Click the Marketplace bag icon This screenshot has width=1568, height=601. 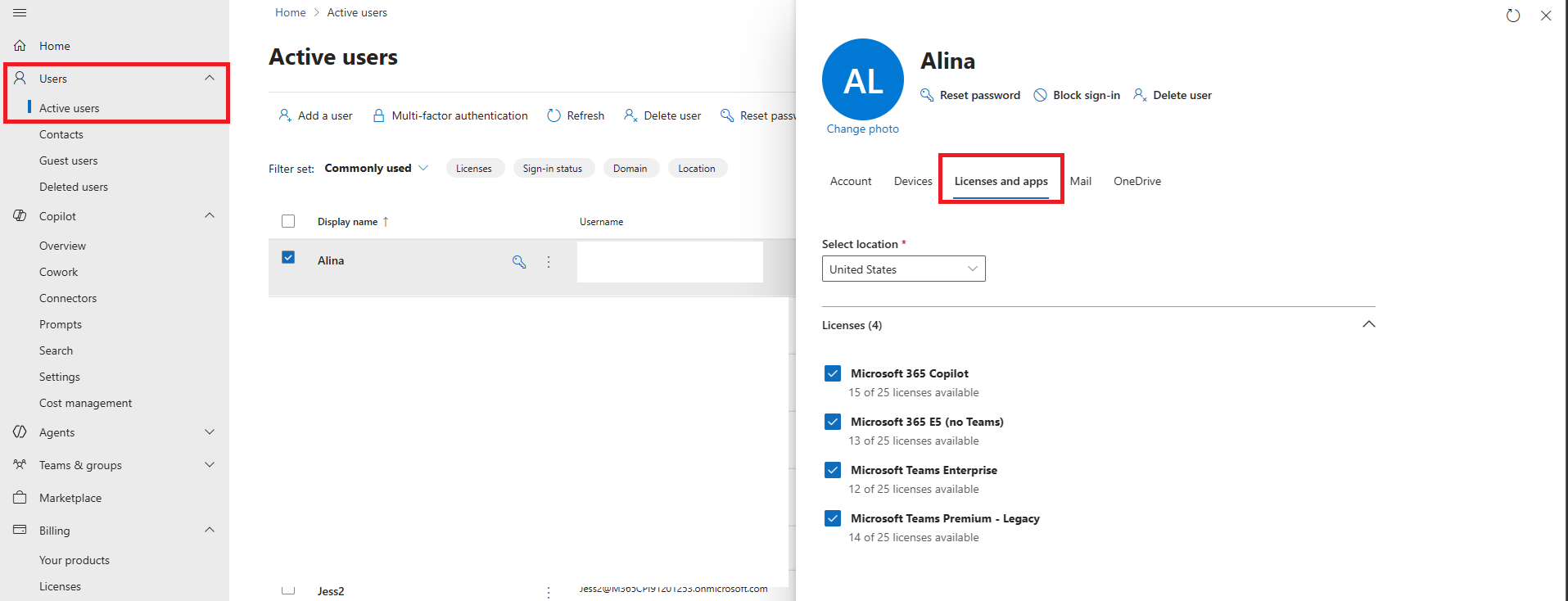click(20, 497)
